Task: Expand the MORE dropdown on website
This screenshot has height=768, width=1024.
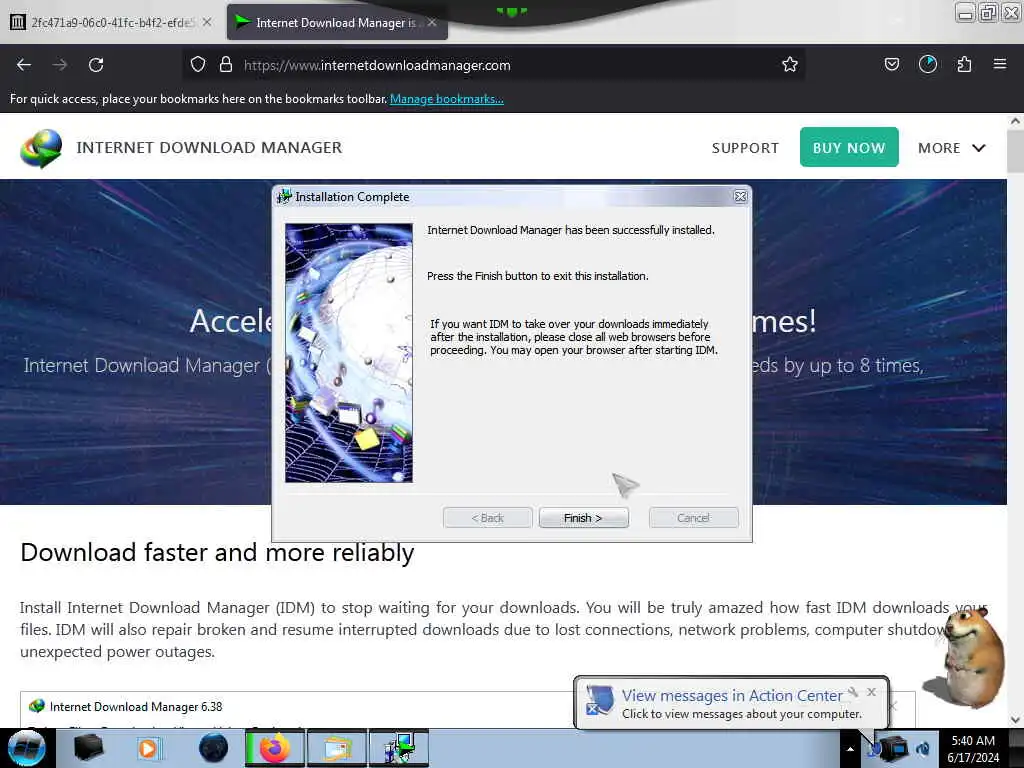Action: point(952,148)
